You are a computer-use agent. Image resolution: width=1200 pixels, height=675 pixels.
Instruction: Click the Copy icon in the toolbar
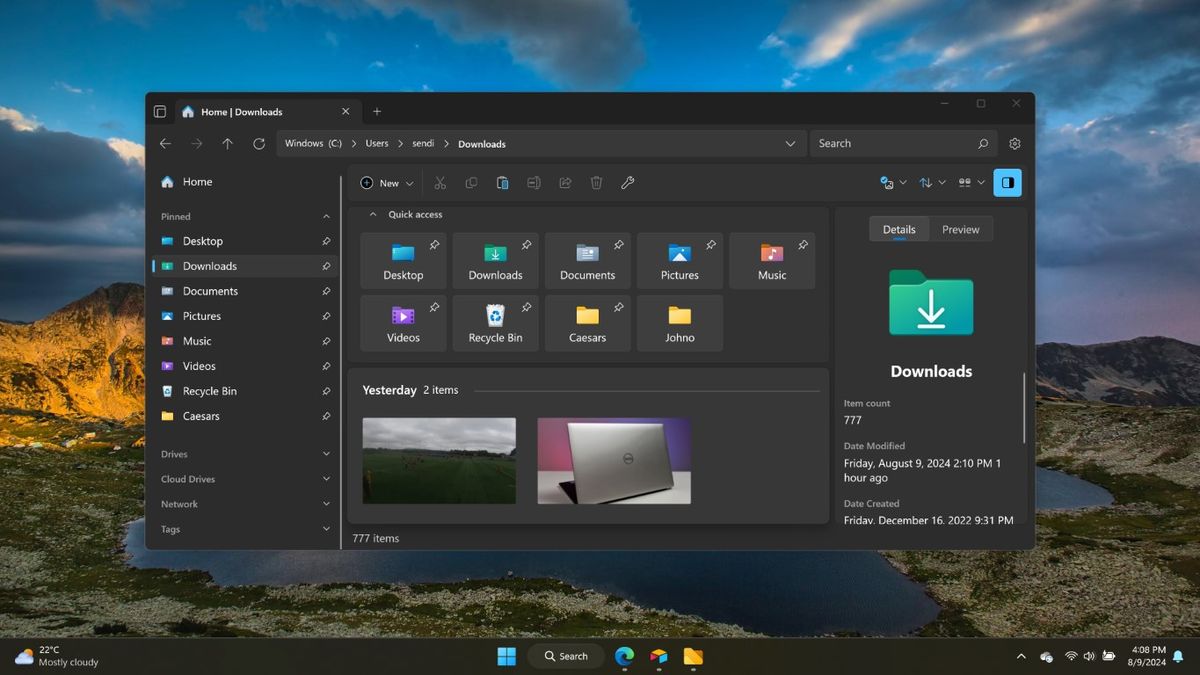[471, 182]
